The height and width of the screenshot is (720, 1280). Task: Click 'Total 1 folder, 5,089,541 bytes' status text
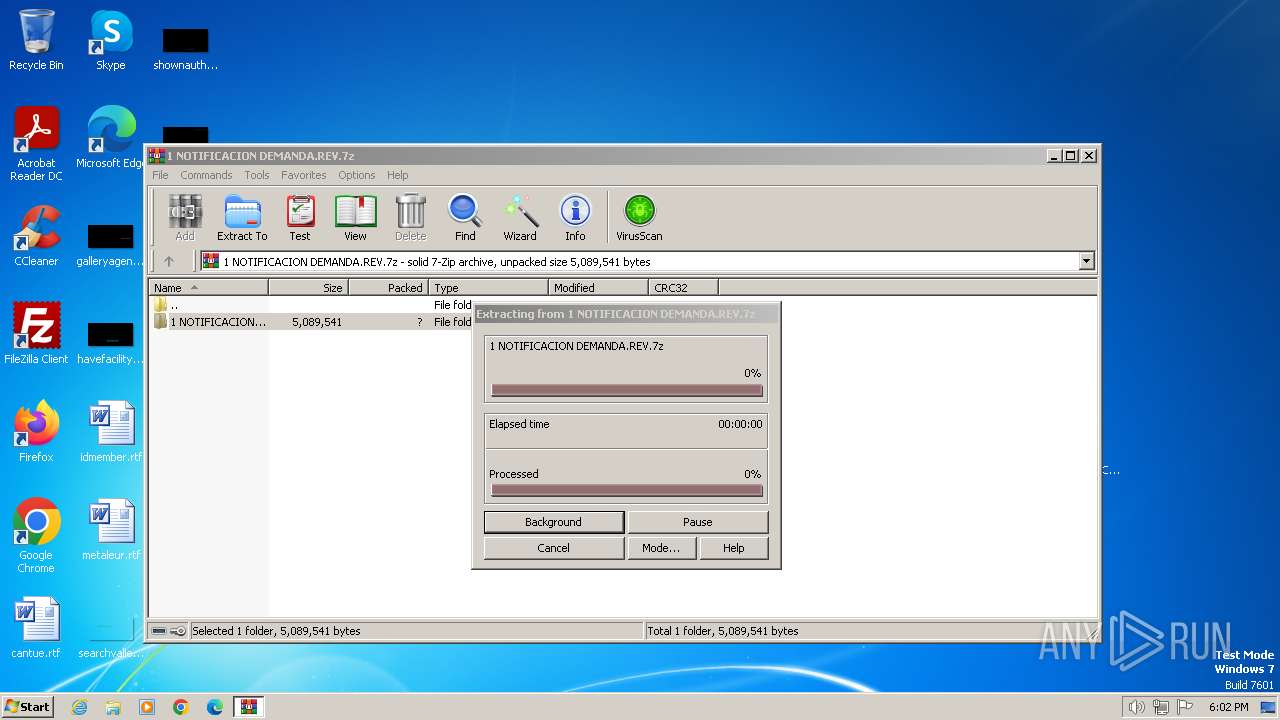pyautogui.click(x=723, y=631)
